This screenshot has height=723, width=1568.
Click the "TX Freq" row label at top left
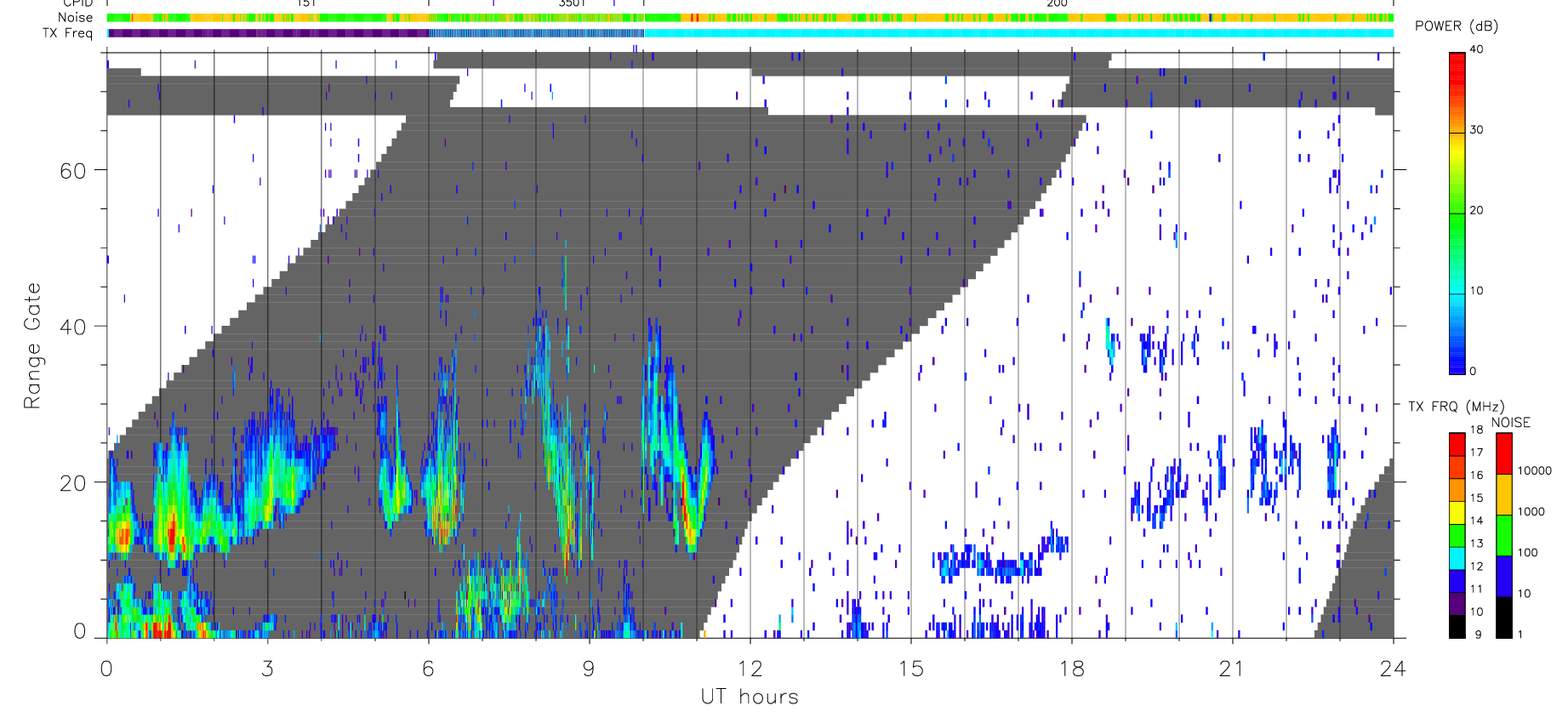(x=67, y=33)
